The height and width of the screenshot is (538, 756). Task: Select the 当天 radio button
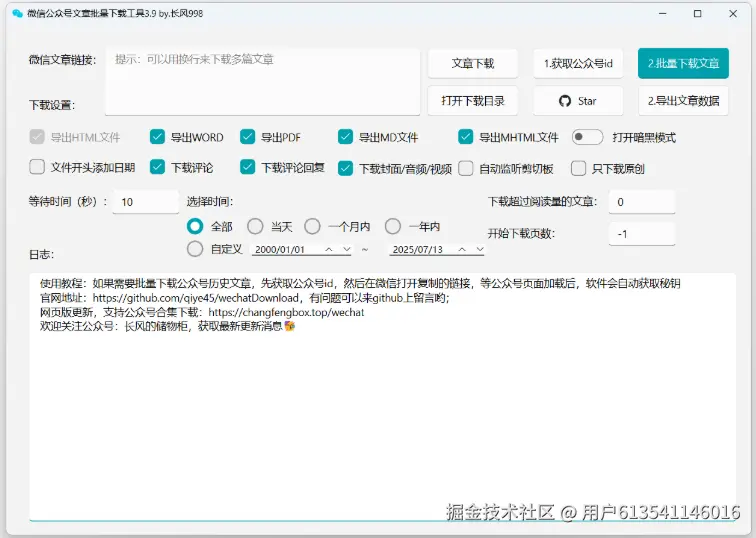point(255,226)
